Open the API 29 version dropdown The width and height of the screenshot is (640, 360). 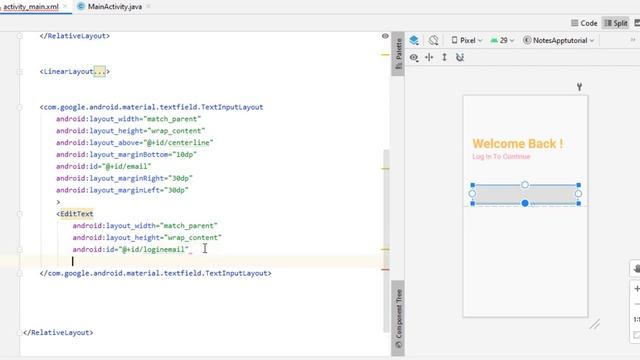pos(502,40)
